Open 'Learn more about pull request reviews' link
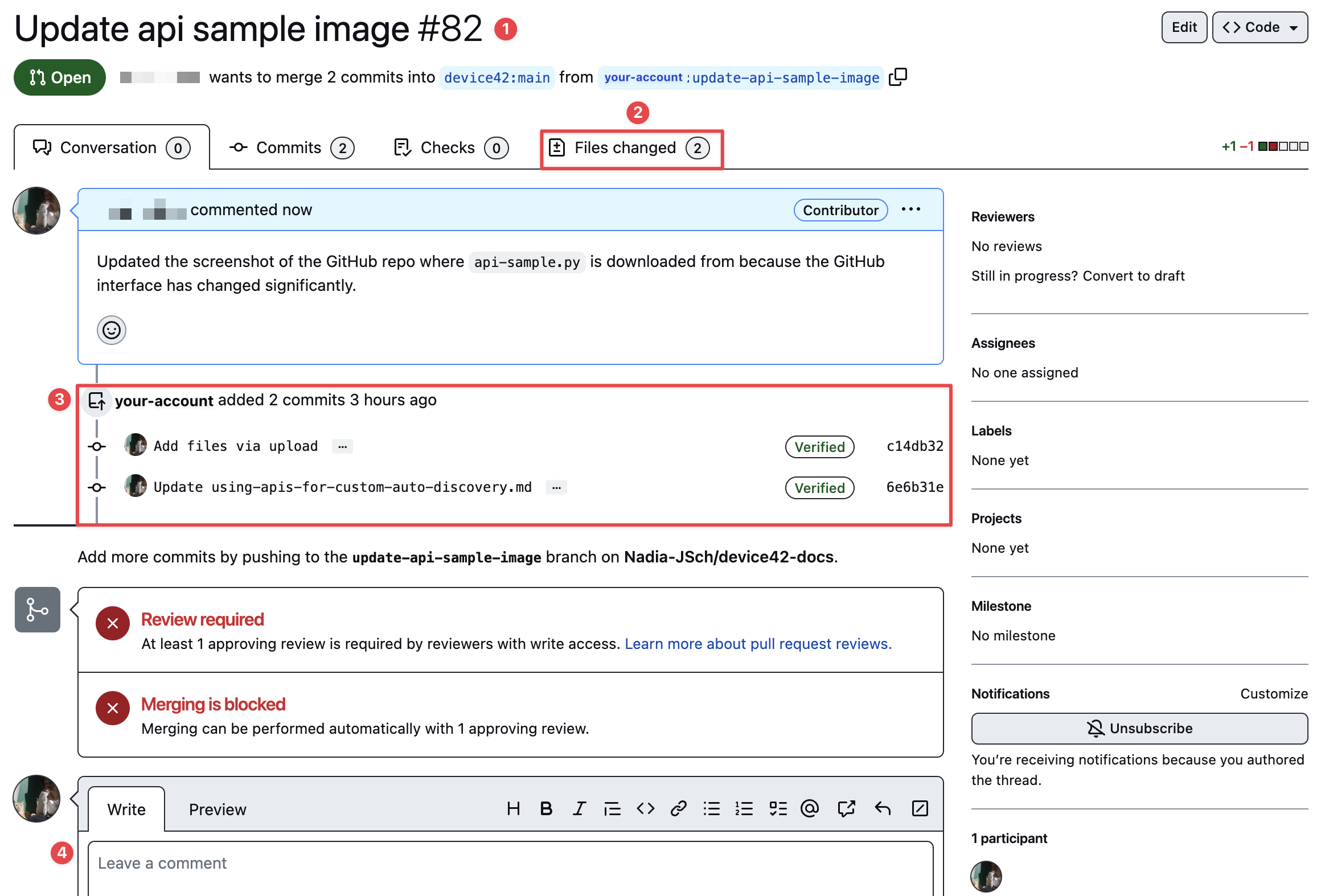 [758, 644]
